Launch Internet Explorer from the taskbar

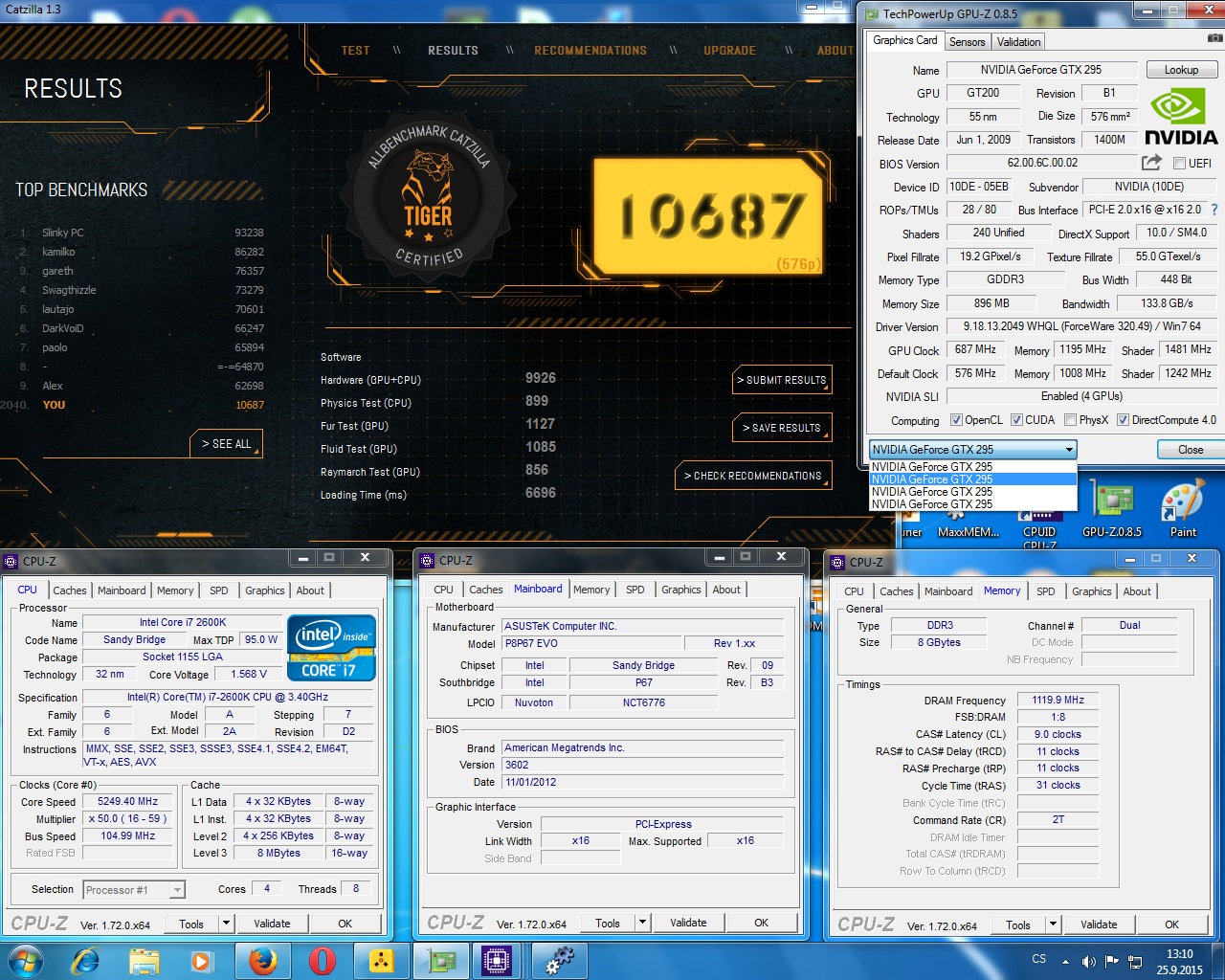click(85, 960)
